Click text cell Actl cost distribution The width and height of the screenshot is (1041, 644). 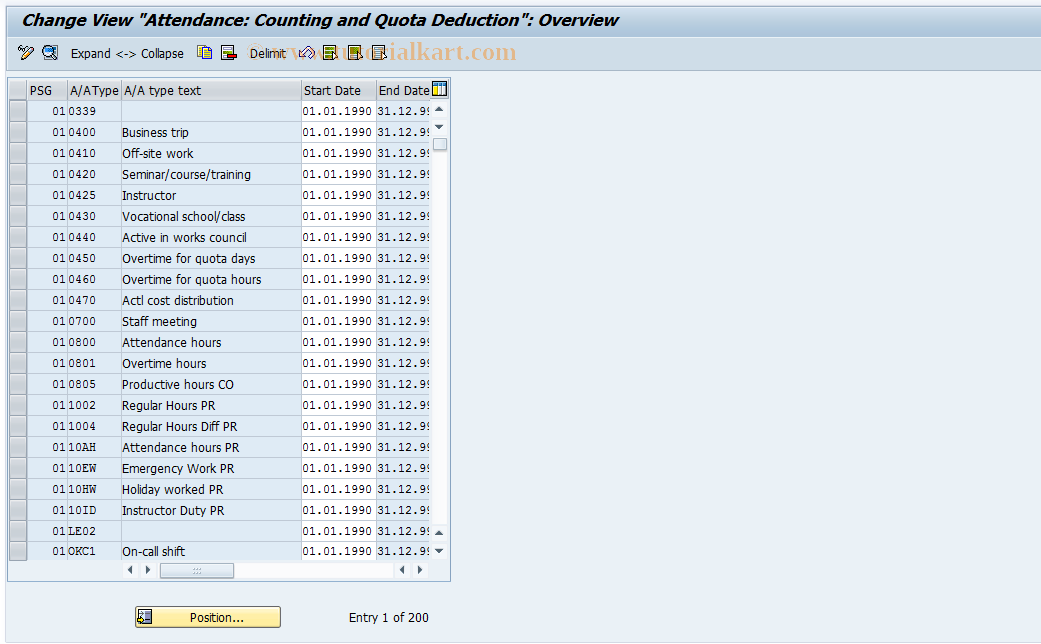(211, 301)
